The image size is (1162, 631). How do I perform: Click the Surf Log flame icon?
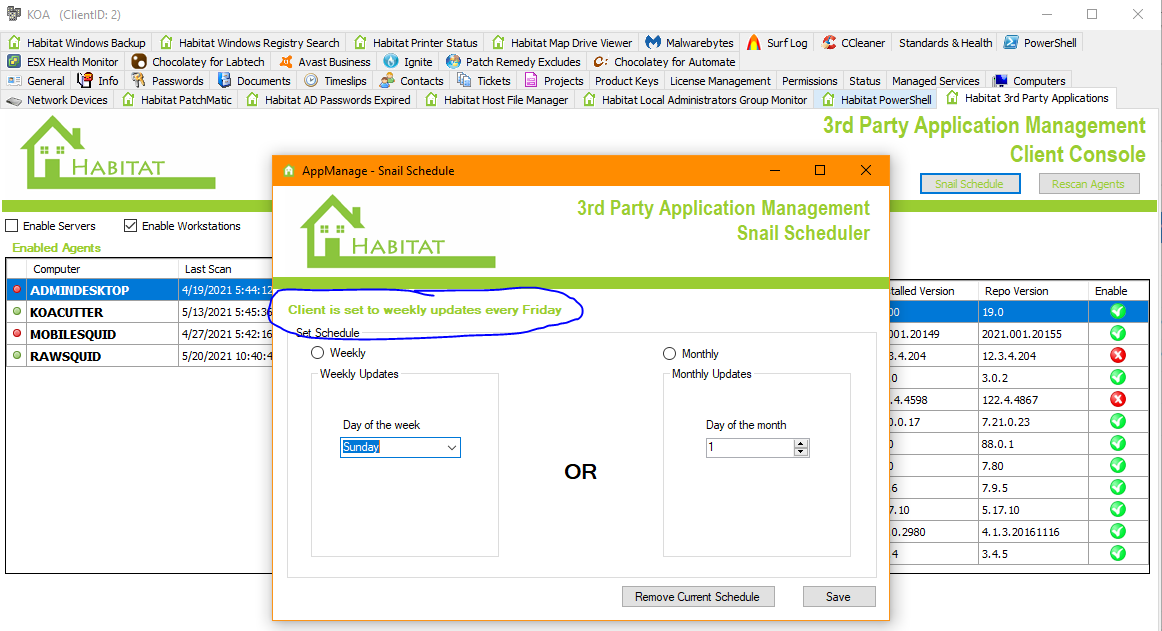pos(754,43)
